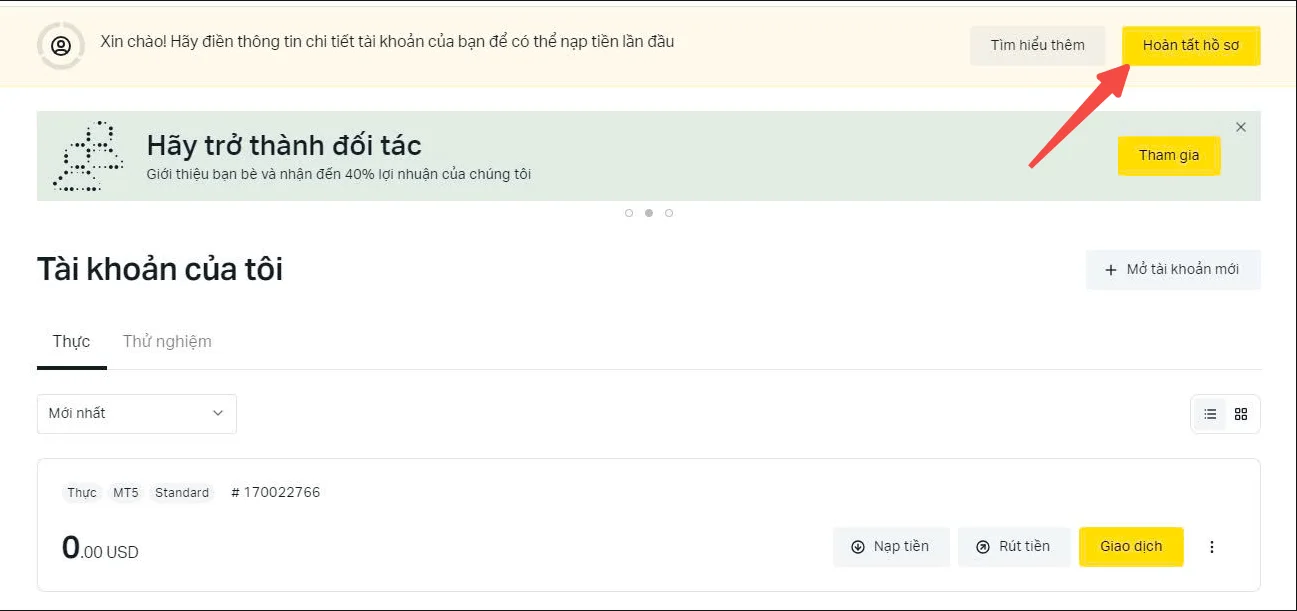The width and height of the screenshot is (1297, 611).
Task: Close the partner promotion banner
Action: click(1241, 127)
